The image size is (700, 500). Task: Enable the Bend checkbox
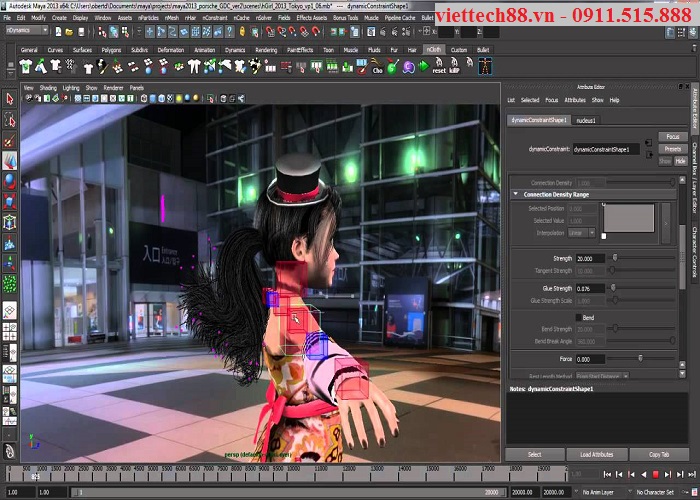(576, 316)
